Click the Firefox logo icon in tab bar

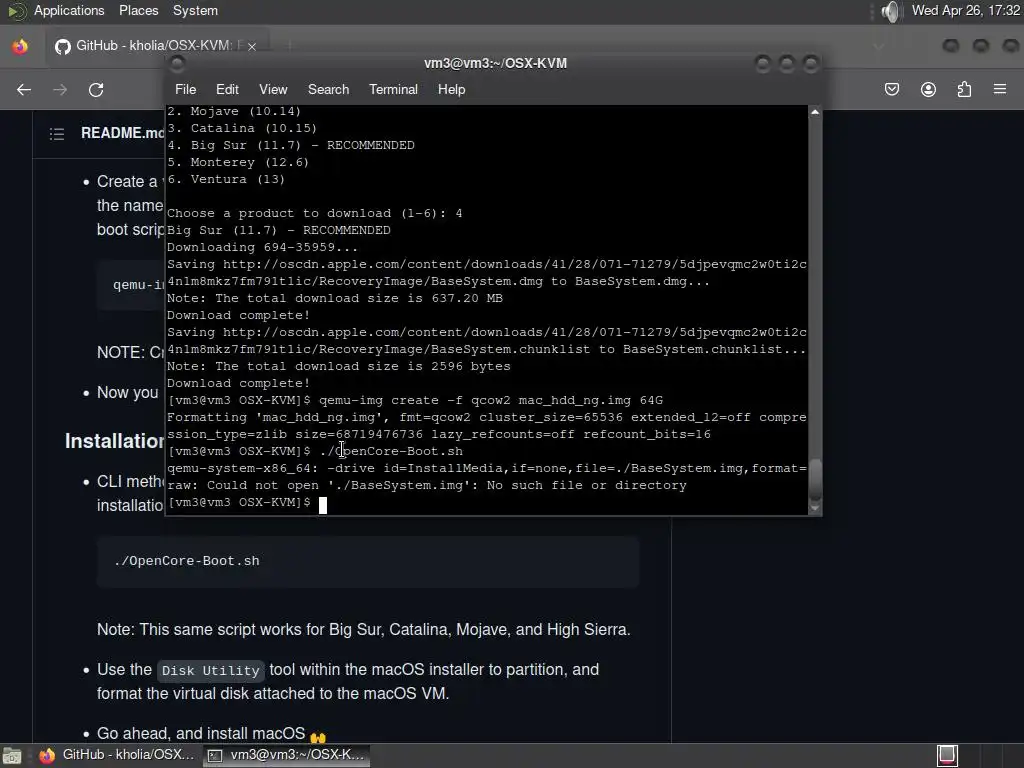coord(20,46)
